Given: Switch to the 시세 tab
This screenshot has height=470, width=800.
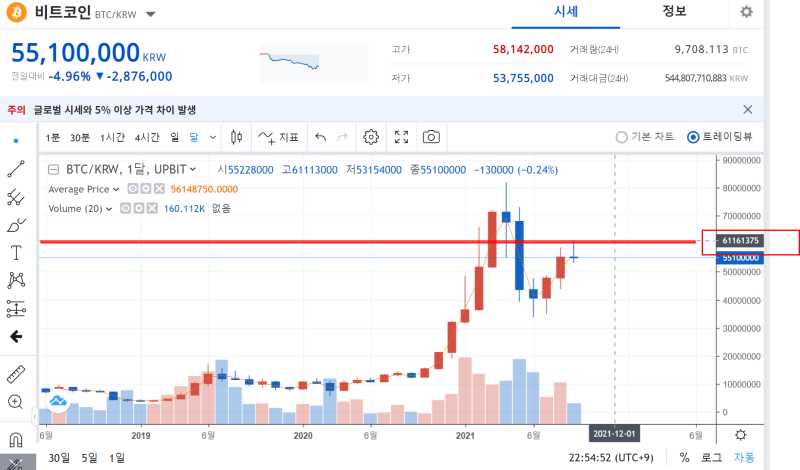Looking at the screenshot, I should (566, 12).
